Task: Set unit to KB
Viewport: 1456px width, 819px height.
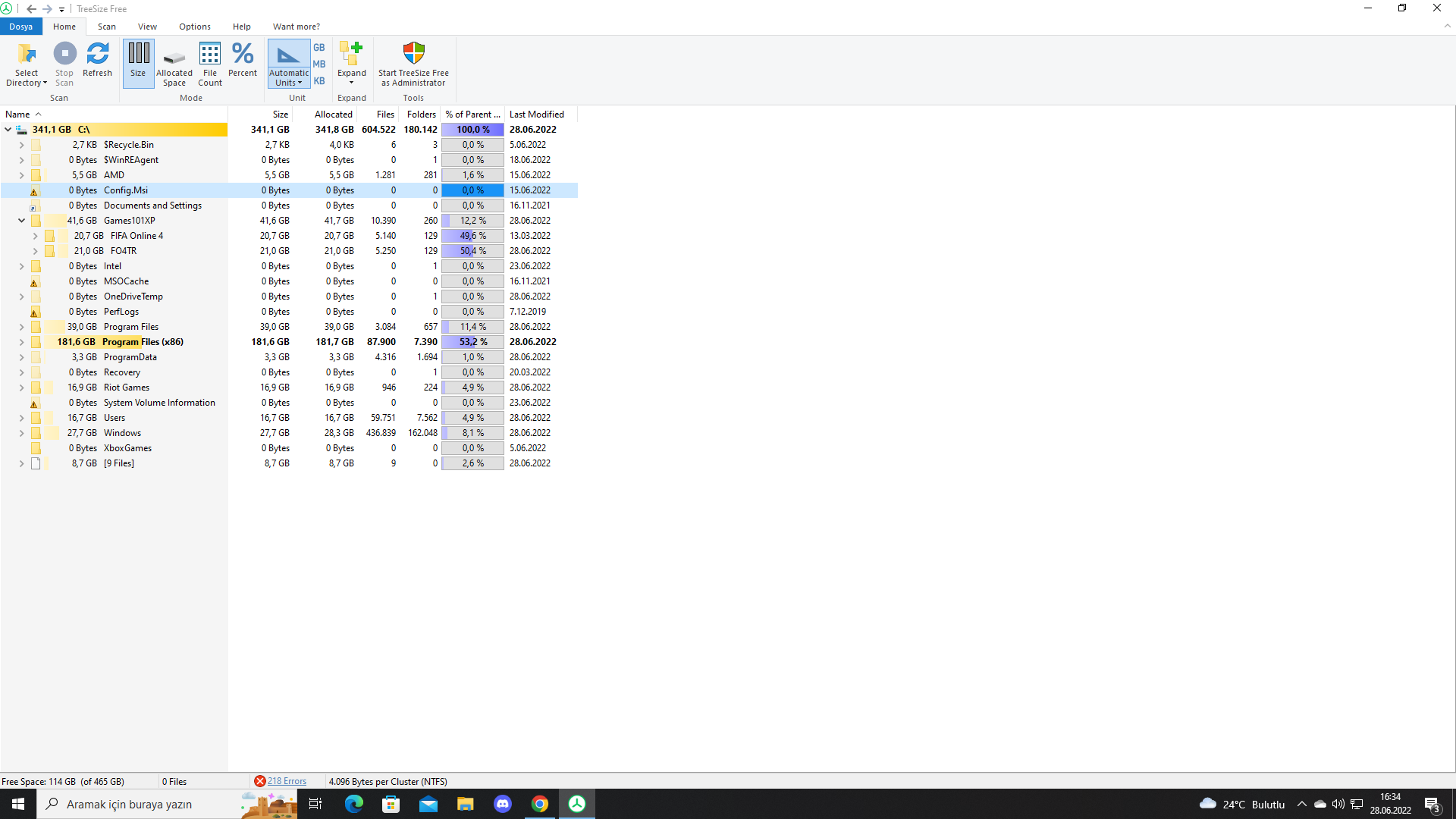Action: click(319, 80)
